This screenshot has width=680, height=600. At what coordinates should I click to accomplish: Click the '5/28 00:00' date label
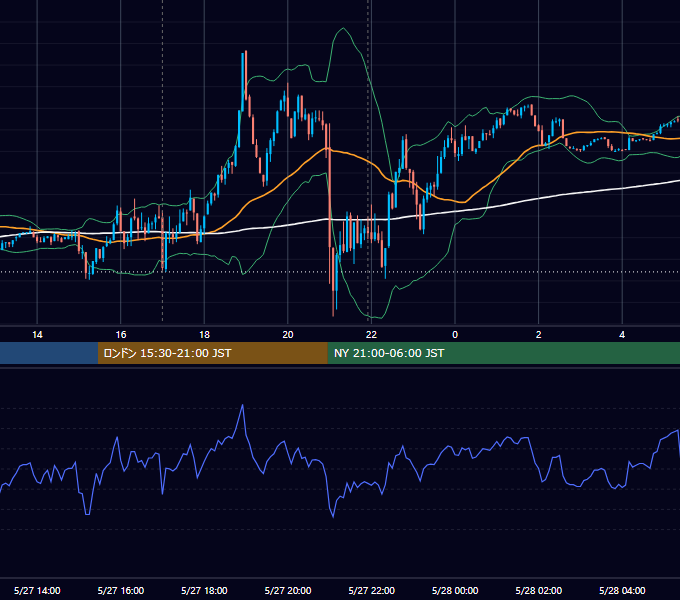click(x=455, y=590)
